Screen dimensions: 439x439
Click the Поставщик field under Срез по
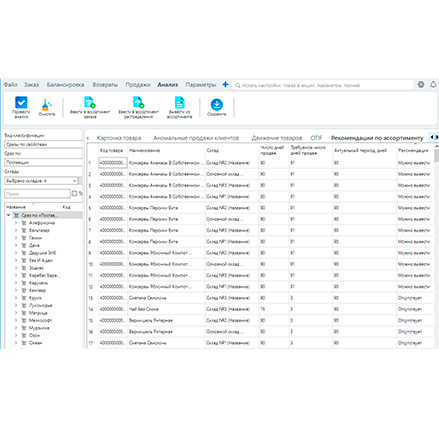coord(43,162)
